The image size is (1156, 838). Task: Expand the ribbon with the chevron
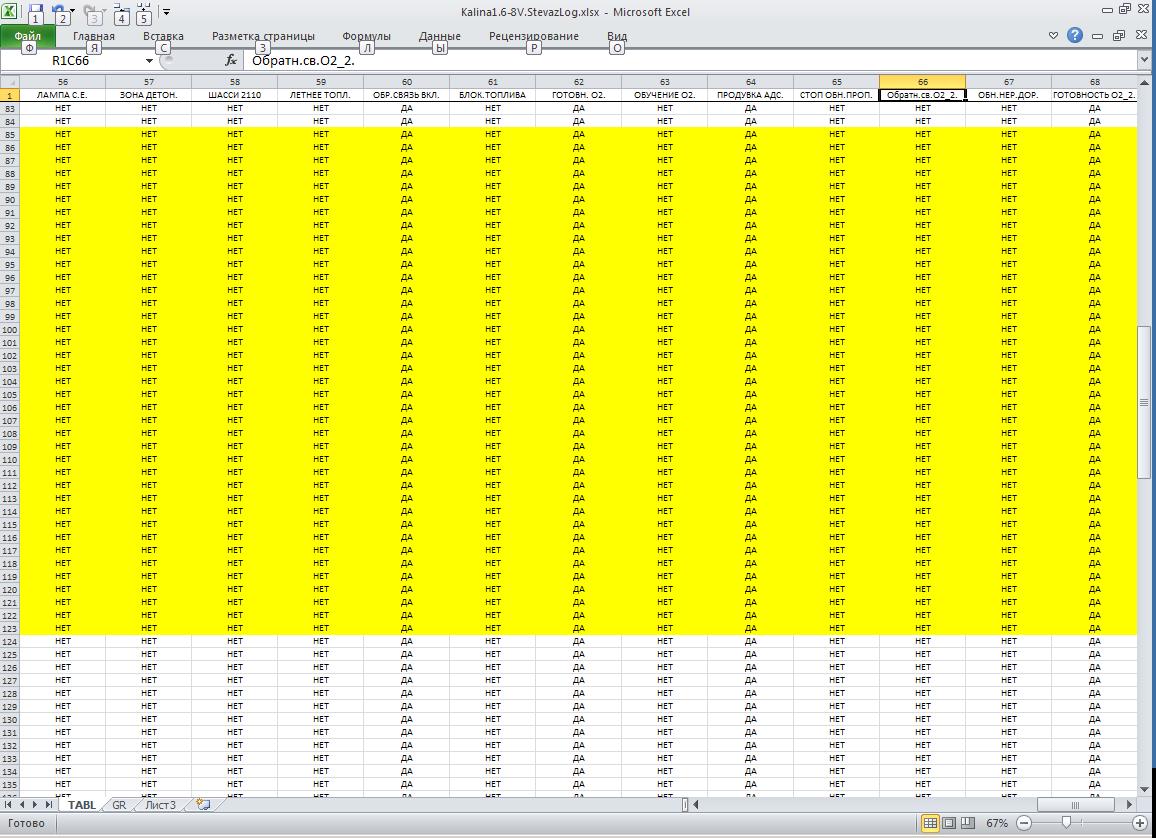[1054, 36]
